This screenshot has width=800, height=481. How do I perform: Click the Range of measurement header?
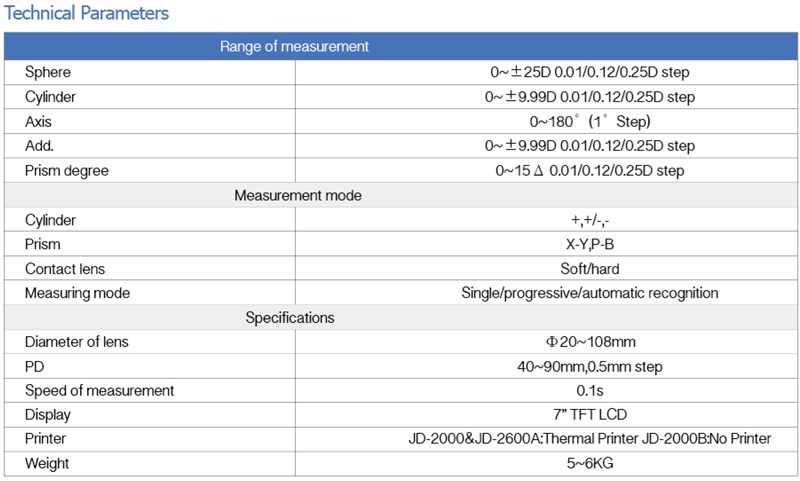[294, 47]
